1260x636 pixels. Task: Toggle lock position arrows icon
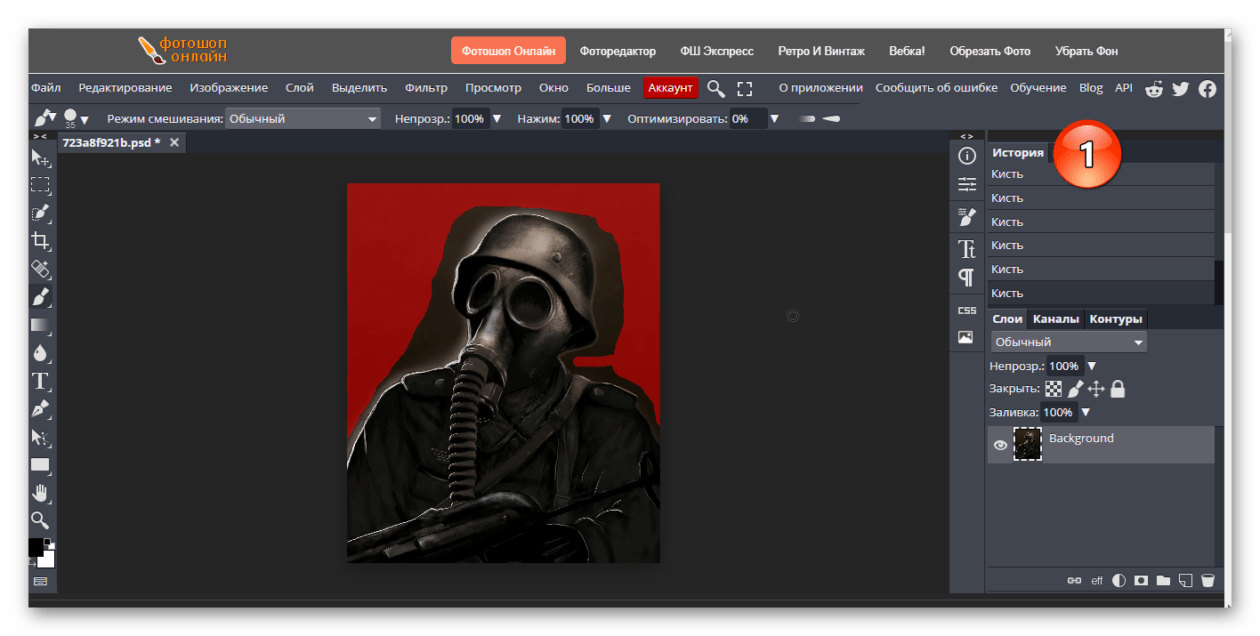click(x=1096, y=389)
